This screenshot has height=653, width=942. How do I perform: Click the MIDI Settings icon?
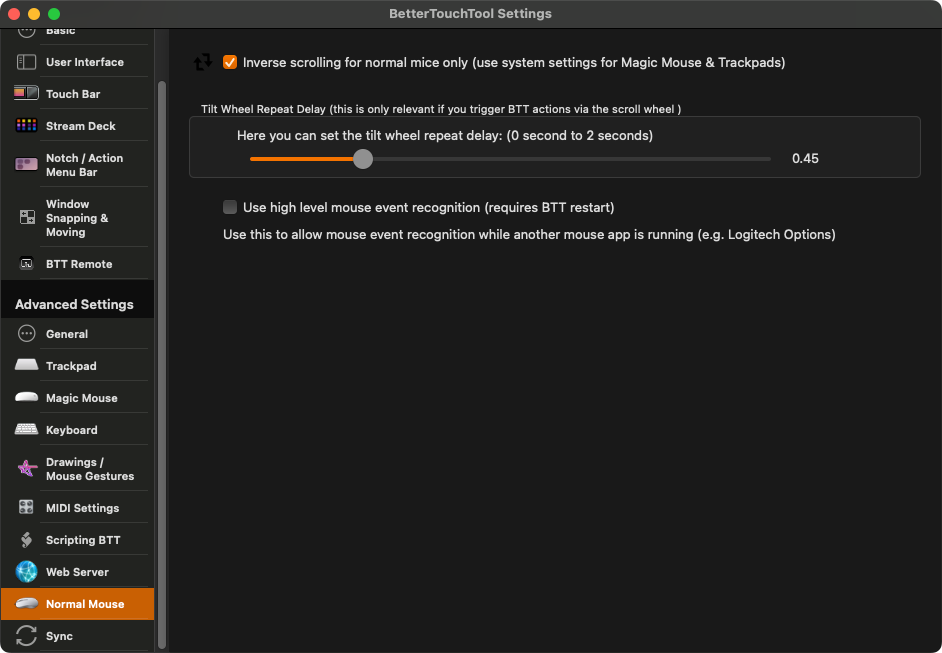(x=27, y=508)
